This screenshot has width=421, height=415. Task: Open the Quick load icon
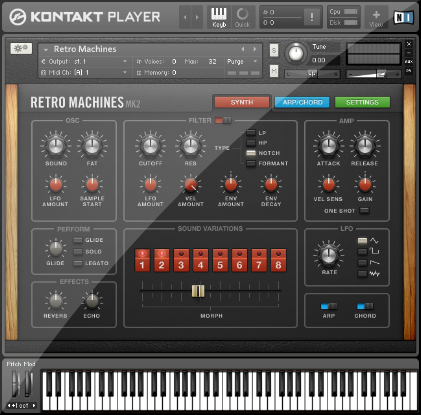click(242, 17)
